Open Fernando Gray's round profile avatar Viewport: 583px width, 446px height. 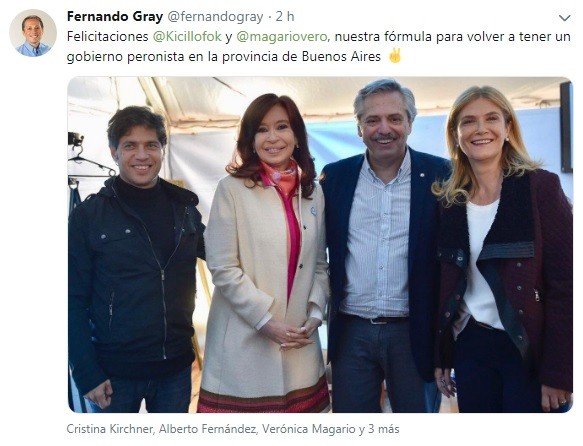[x=33, y=33]
